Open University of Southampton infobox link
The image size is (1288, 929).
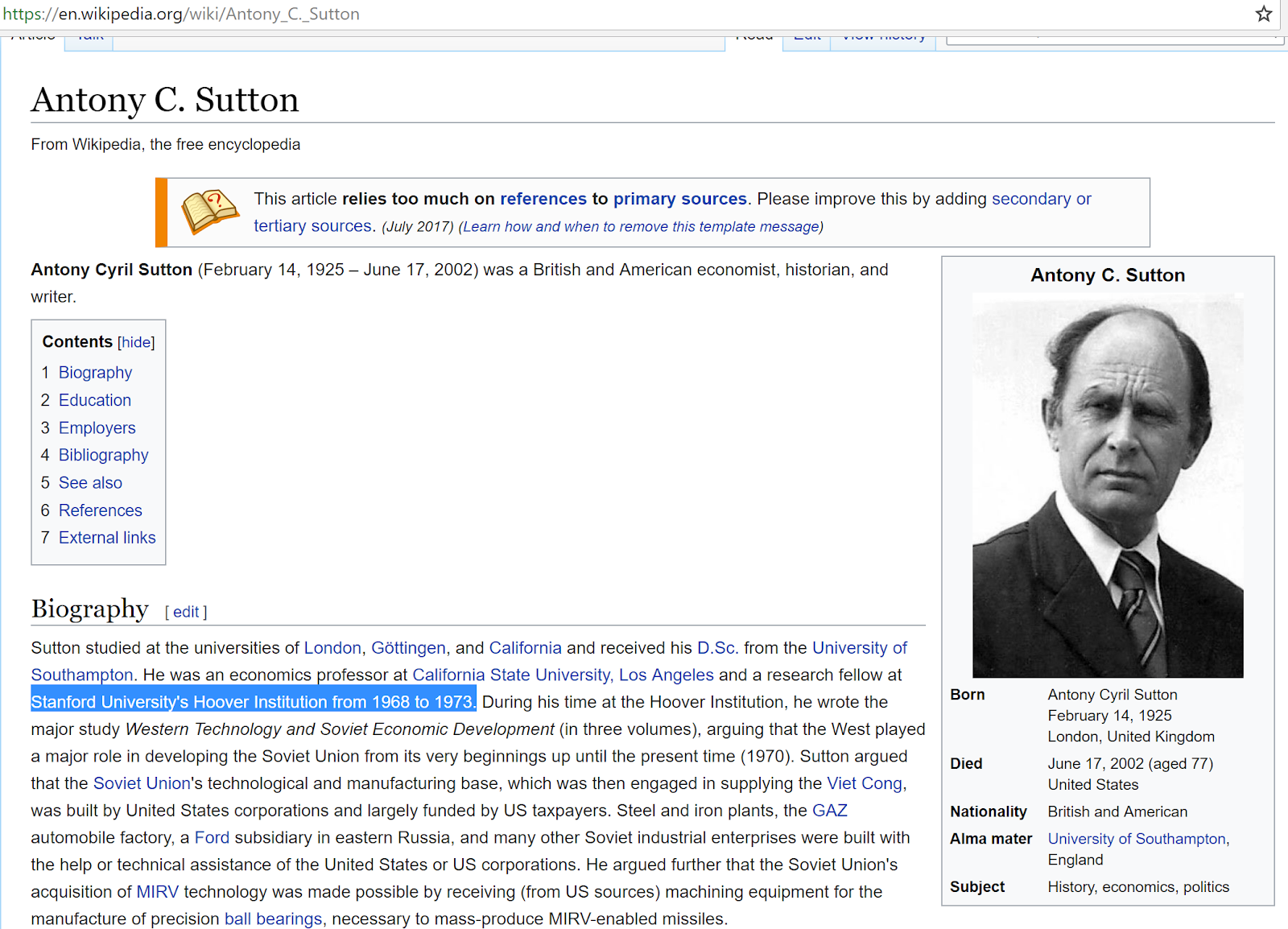point(1137,839)
